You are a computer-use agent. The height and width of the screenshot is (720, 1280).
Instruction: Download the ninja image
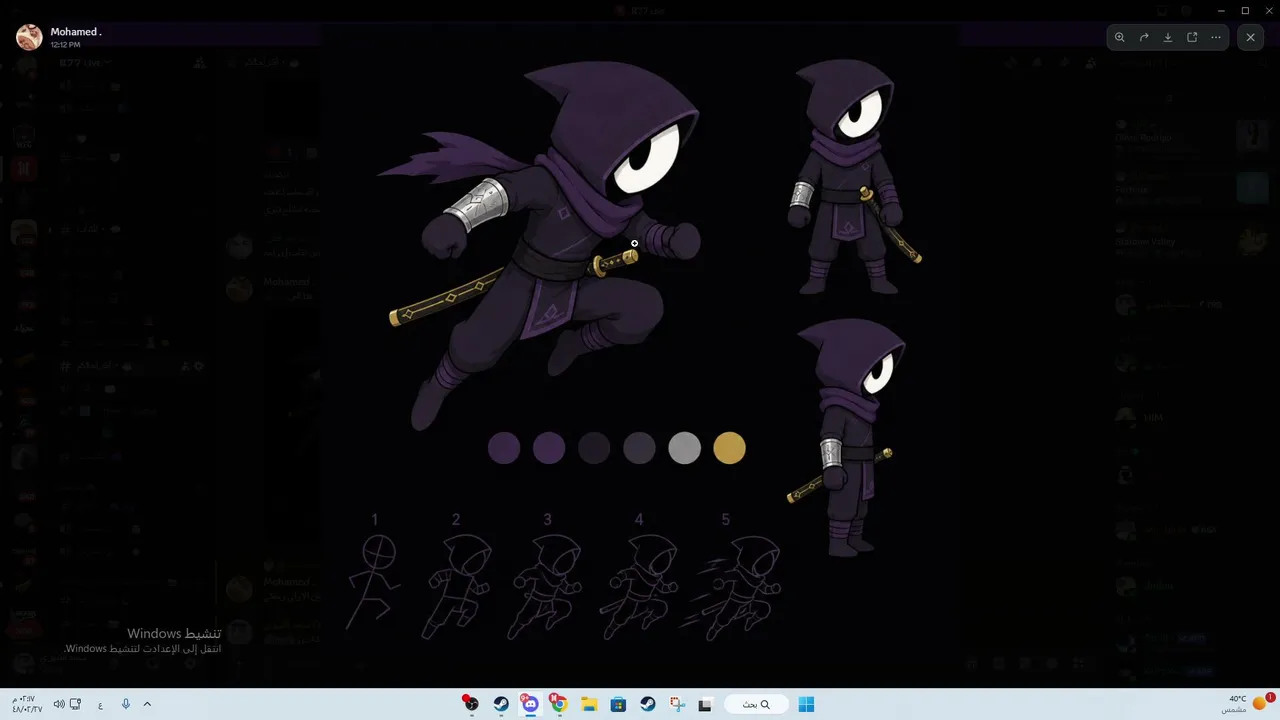pyautogui.click(x=1168, y=38)
